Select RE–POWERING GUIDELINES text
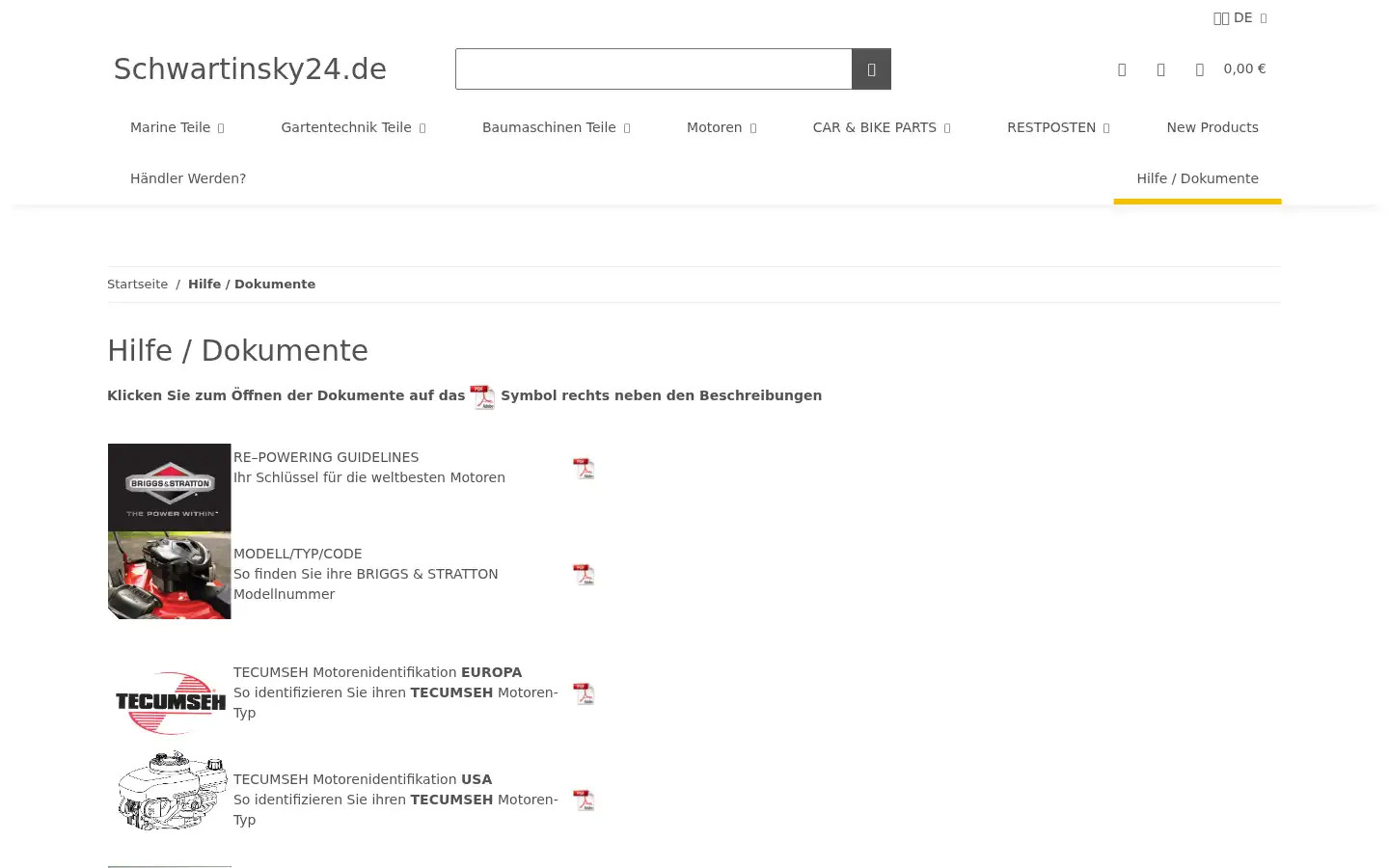The width and height of the screenshot is (1389, 868). pos(326,457)
